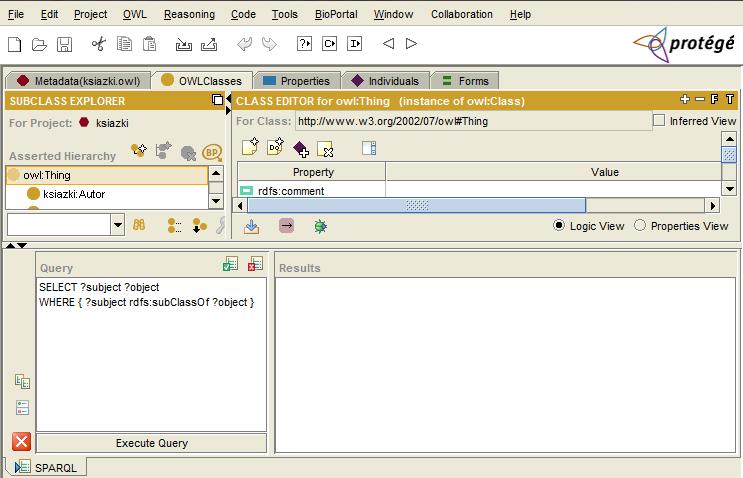
Task: Click the BP BioPortal search icon
Action: (212, 152)
